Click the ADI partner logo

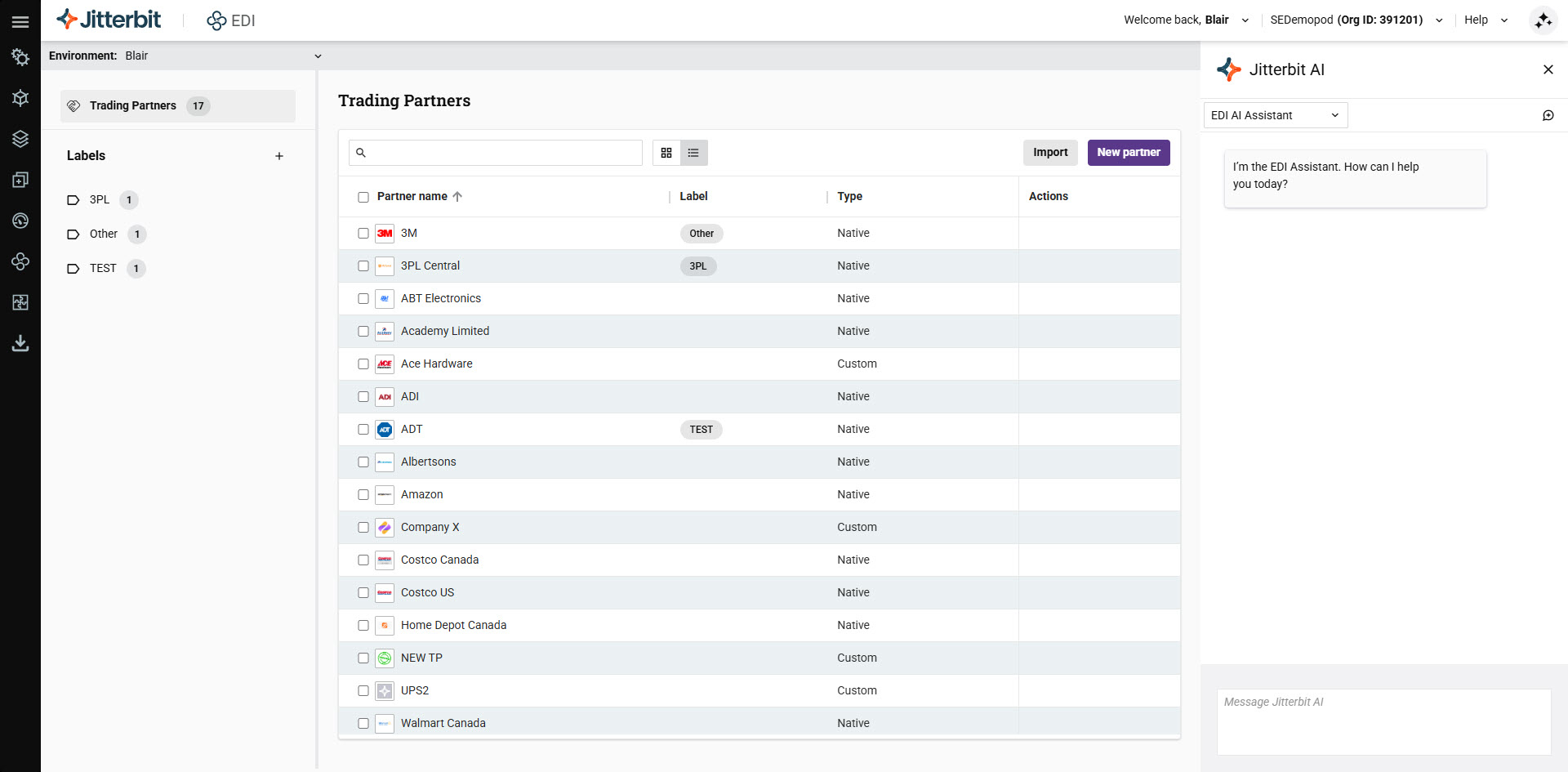[385, 397]
